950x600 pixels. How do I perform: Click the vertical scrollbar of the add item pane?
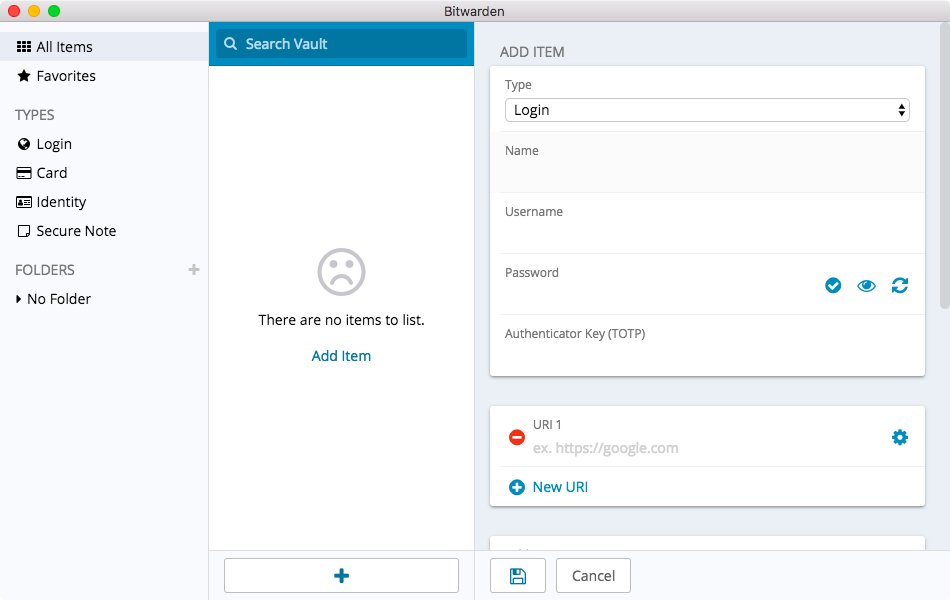click(945, 167)
